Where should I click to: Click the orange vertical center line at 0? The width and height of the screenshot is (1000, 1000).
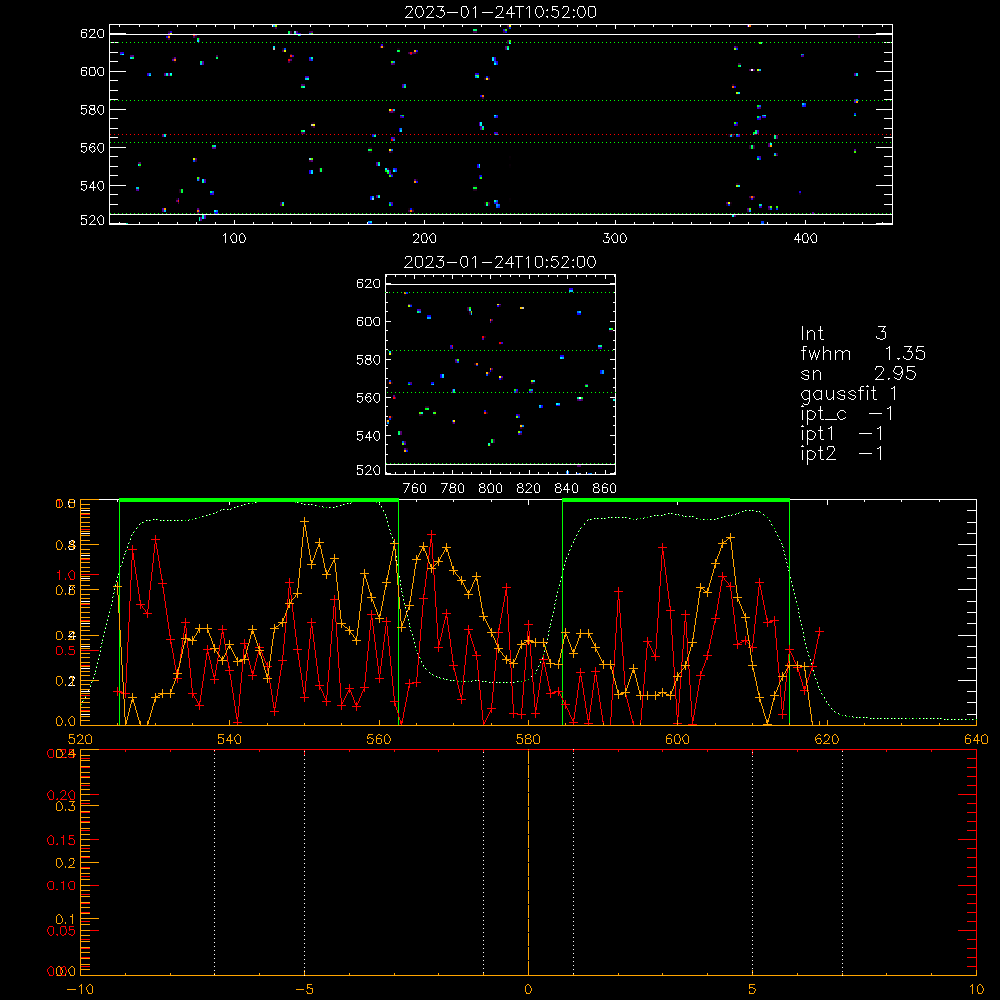click(x=528, y=862)
